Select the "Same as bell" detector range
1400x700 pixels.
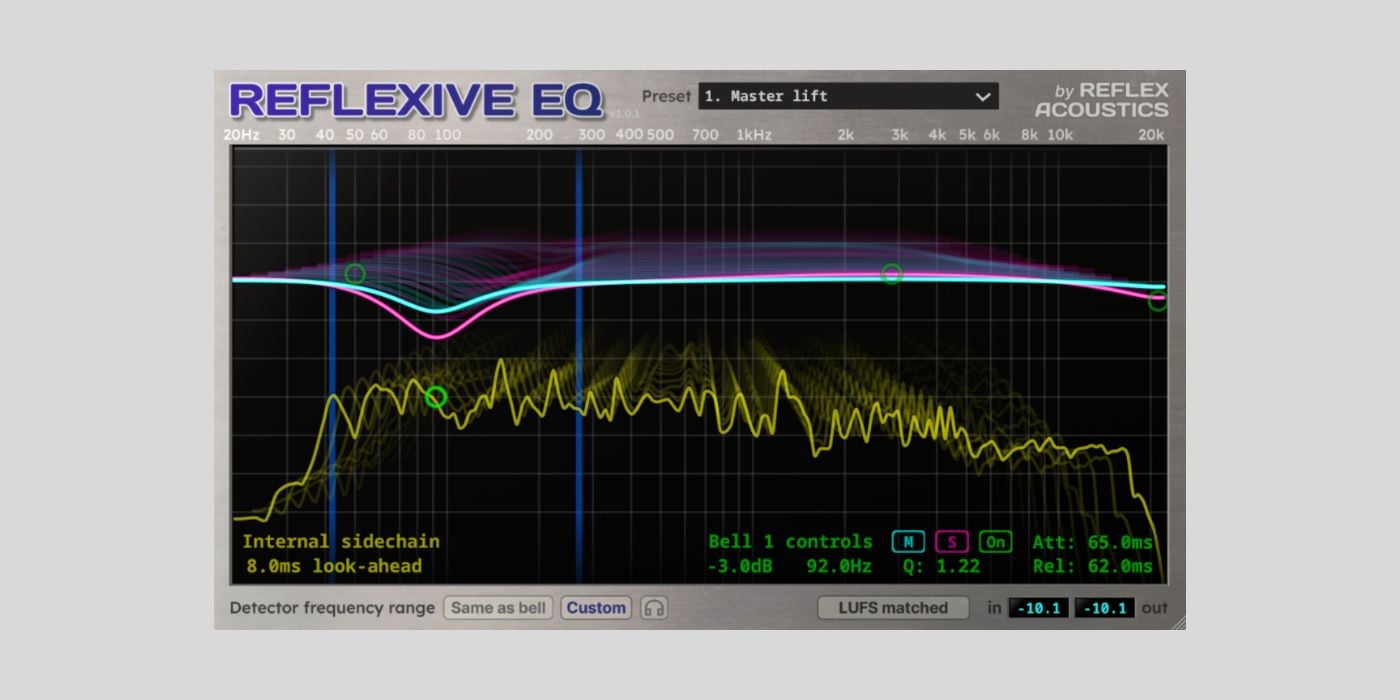click(x=498, y=608)
